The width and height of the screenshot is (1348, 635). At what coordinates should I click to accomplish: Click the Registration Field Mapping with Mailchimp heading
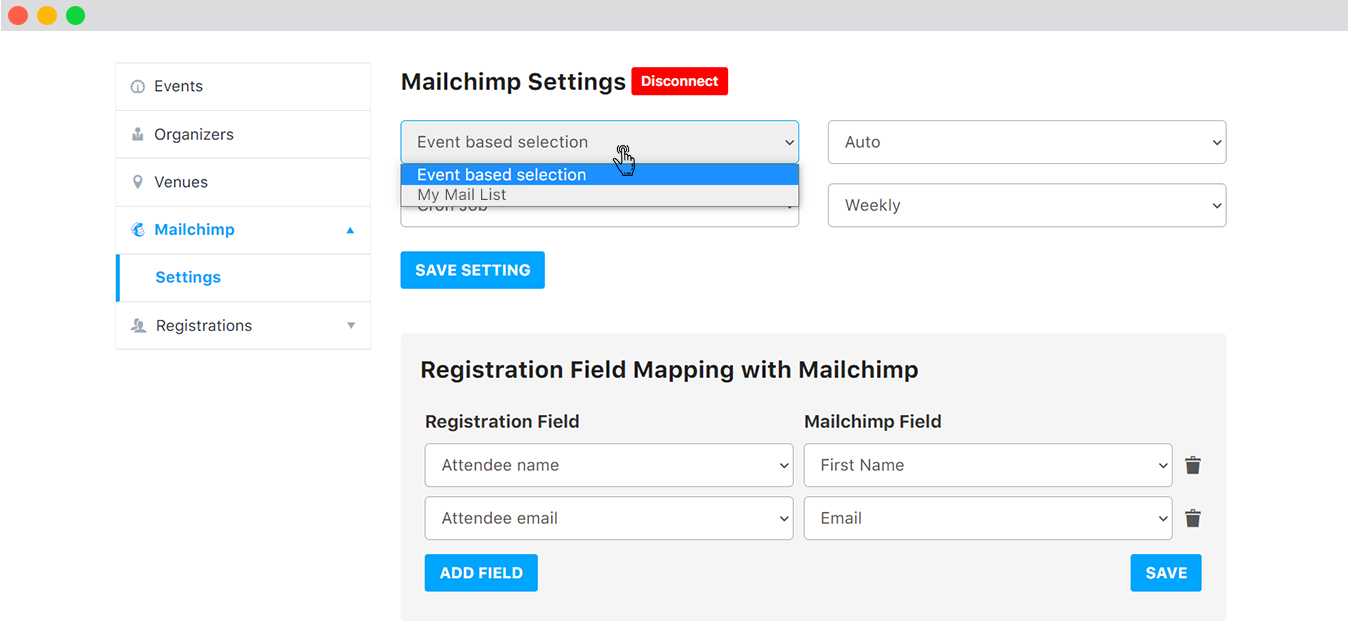coord(669,370)
